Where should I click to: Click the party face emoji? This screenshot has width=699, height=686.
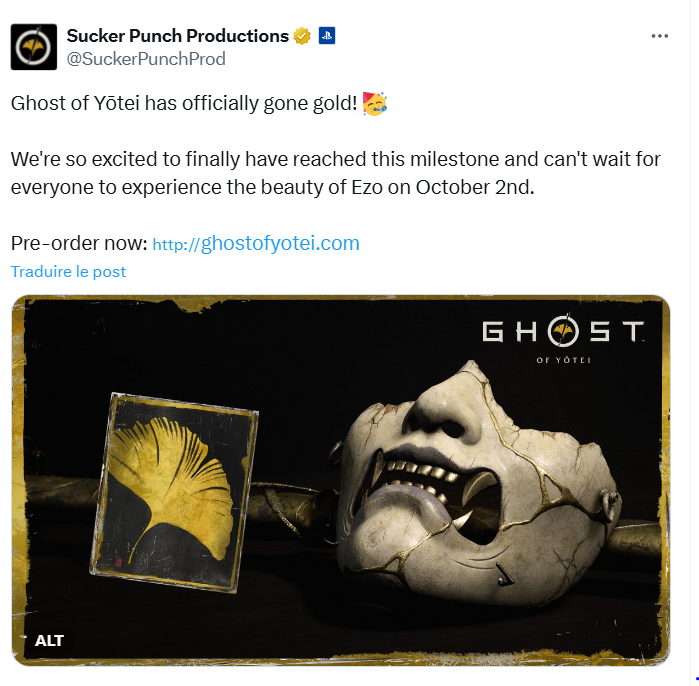374,104
